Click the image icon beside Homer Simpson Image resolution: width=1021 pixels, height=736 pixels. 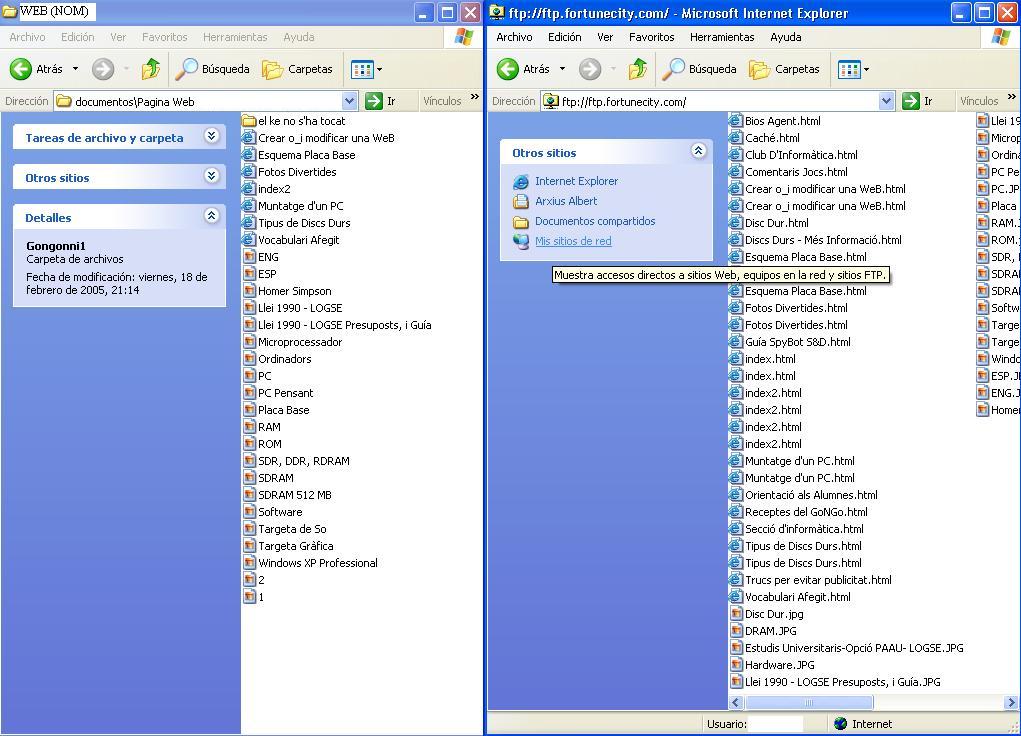point(249,290)
